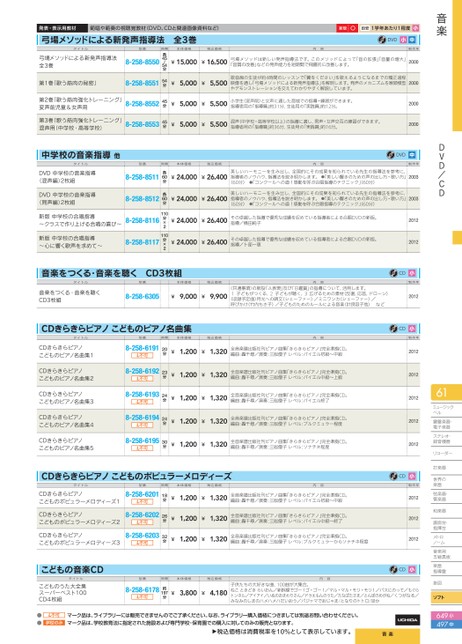Screen dimensions: 462x644
Task: Click the yellow 音楽 footer label
Action: [x=387, y=635]
